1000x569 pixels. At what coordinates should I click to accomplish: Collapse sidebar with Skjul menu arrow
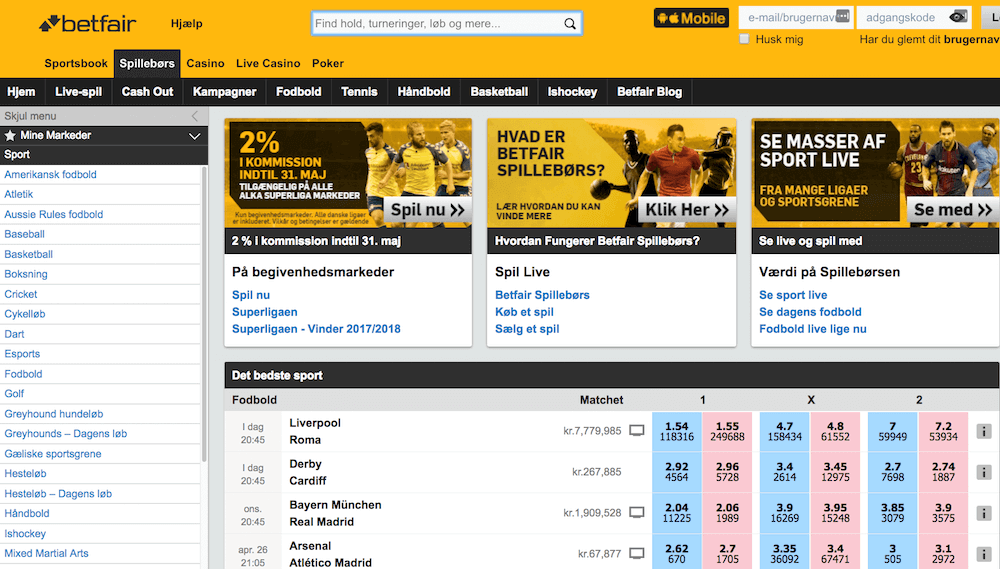pos(195,116)
